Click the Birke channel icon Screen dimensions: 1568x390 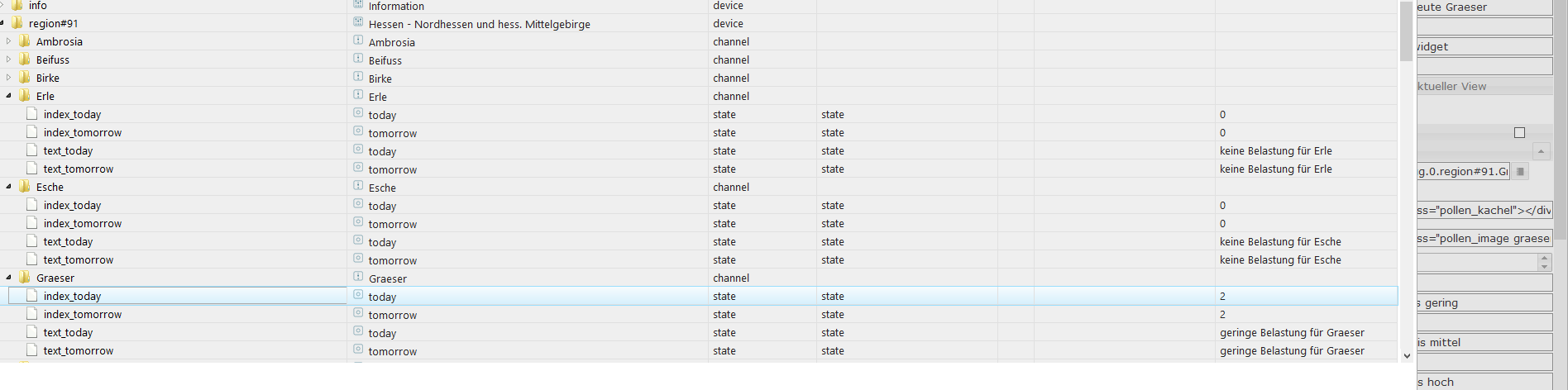pos(358,77)
